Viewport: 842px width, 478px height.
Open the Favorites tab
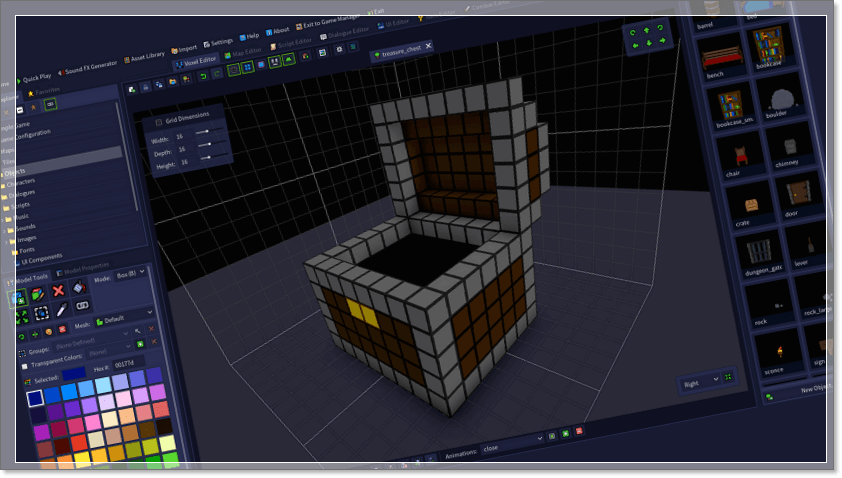tap(44, 92)
